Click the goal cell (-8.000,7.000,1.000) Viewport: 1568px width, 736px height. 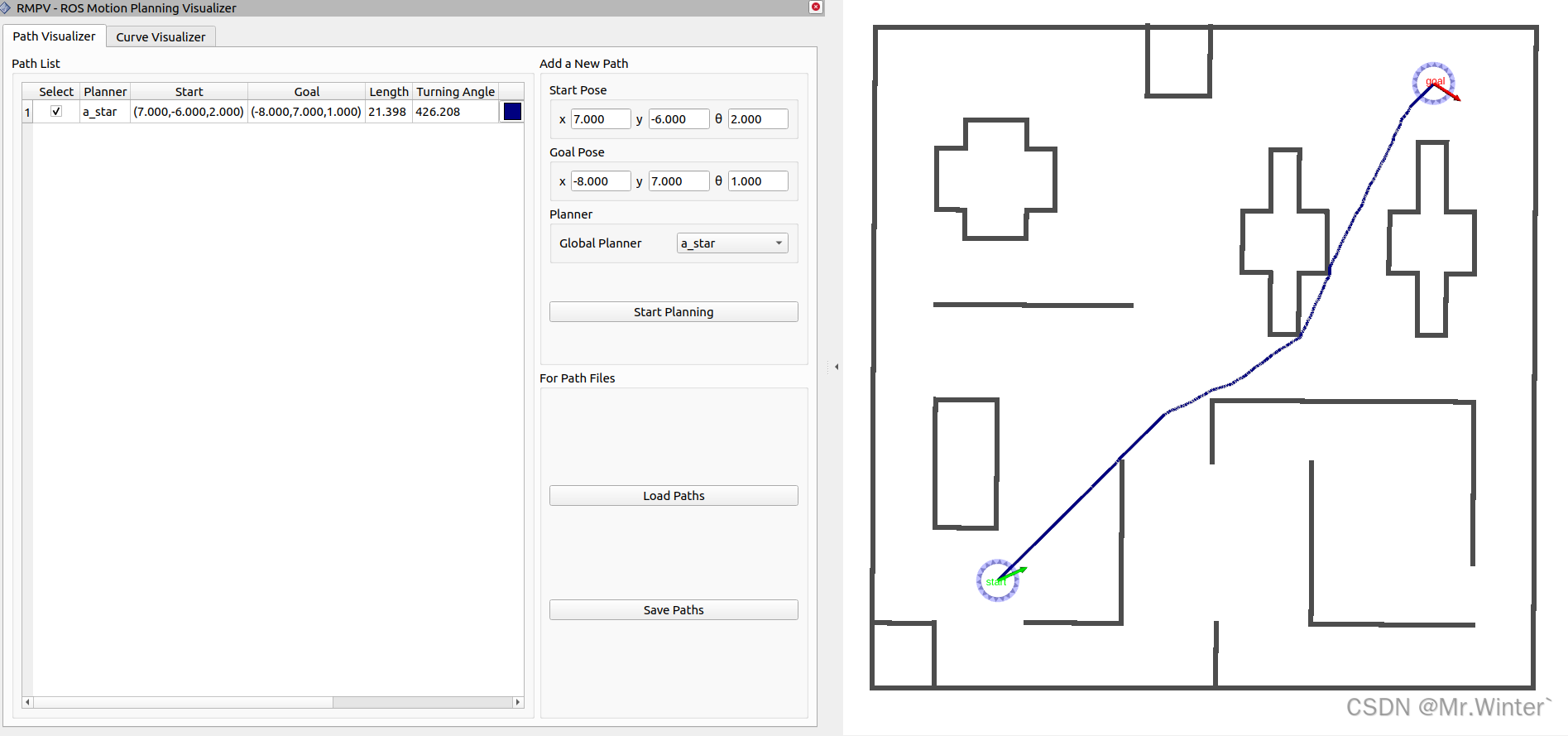coord(306,112)
